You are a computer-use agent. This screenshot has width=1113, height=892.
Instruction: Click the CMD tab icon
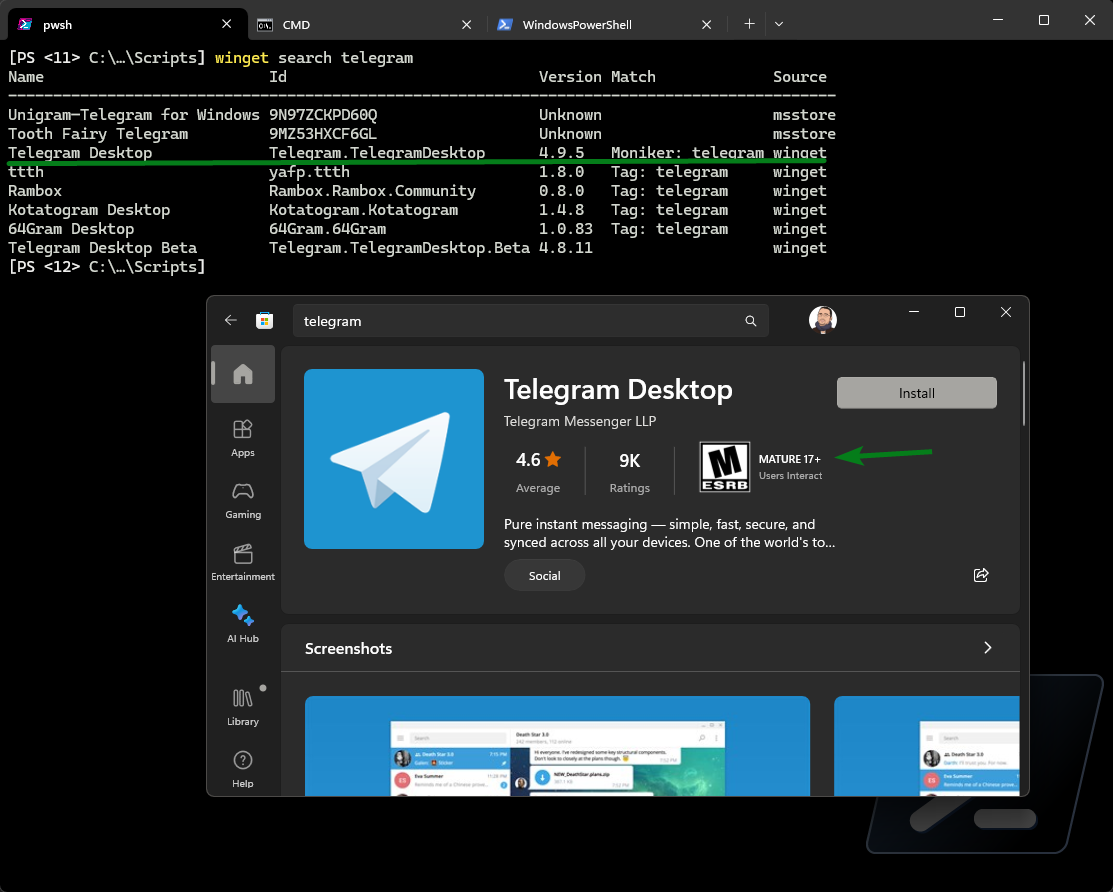click(265, 25)
